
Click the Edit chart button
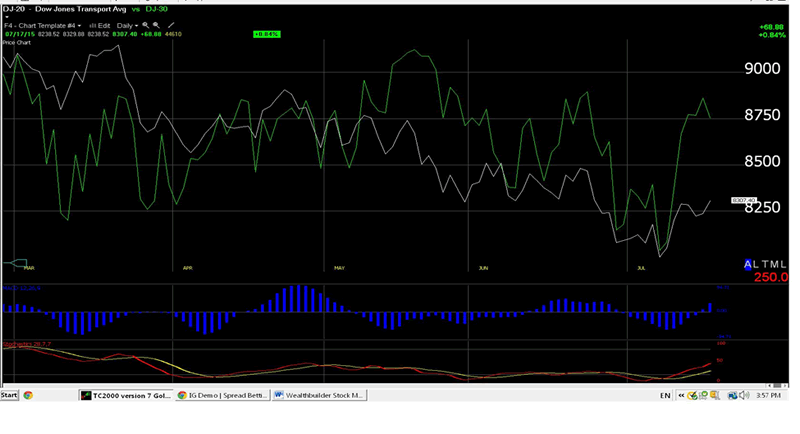(x=101, y=25)
